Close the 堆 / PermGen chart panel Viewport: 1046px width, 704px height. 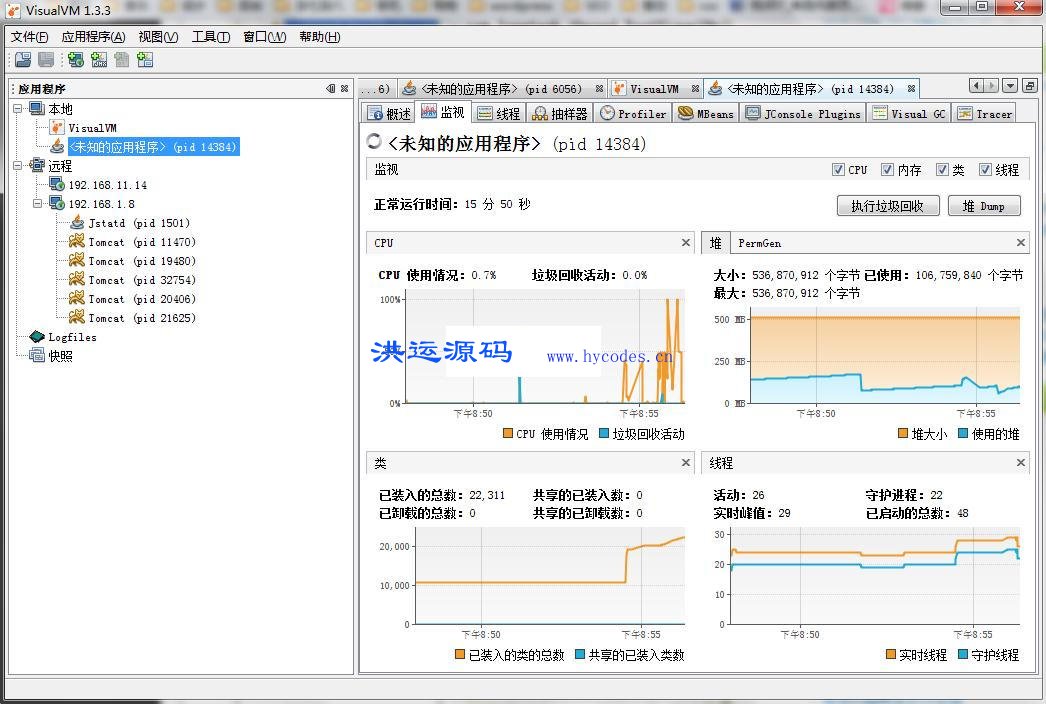coord(1021,242)
